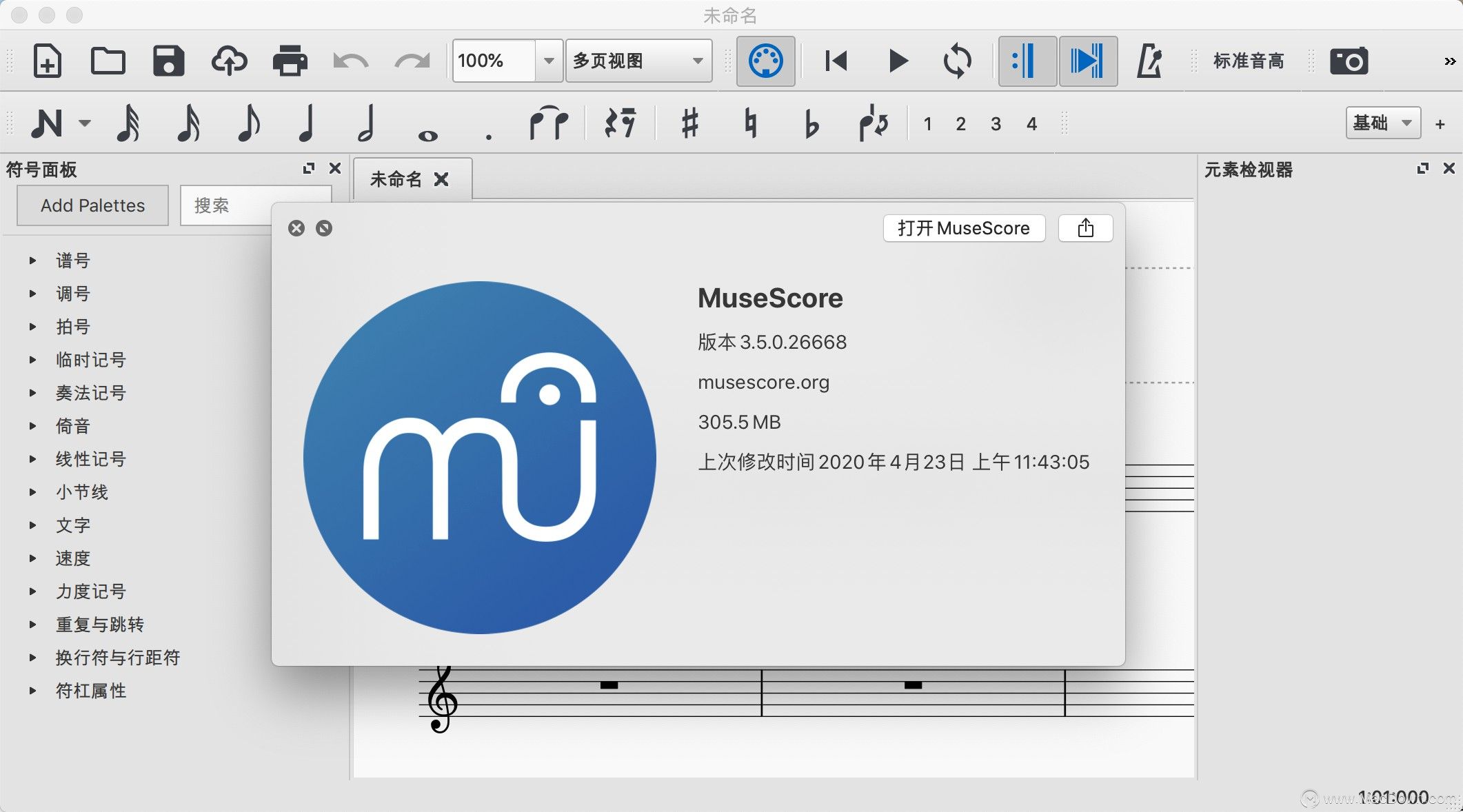
Task: Select the 16th note duration
Action: coord(188,123)
